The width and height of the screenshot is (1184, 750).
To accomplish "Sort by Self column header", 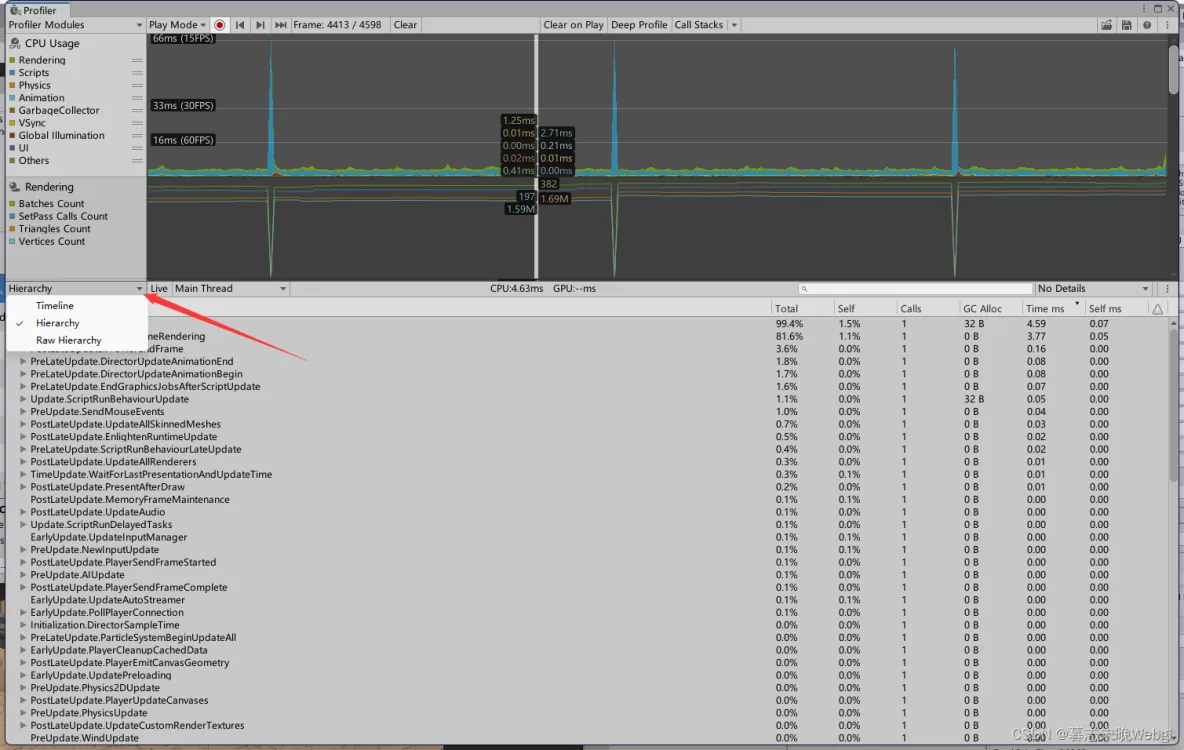I will click(x=865, y=308).
